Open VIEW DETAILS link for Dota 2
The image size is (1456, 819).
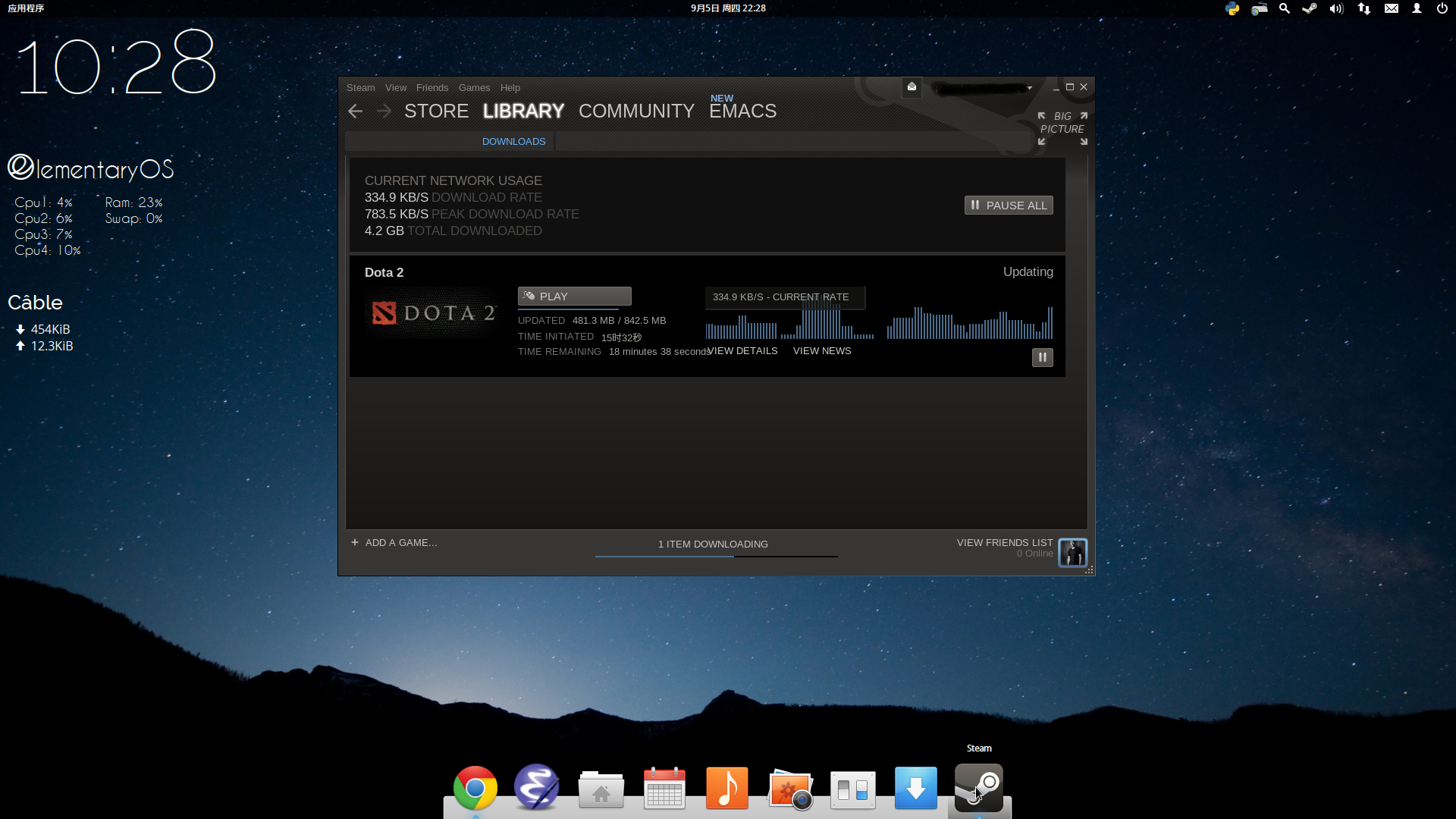[x=742, y=351]
